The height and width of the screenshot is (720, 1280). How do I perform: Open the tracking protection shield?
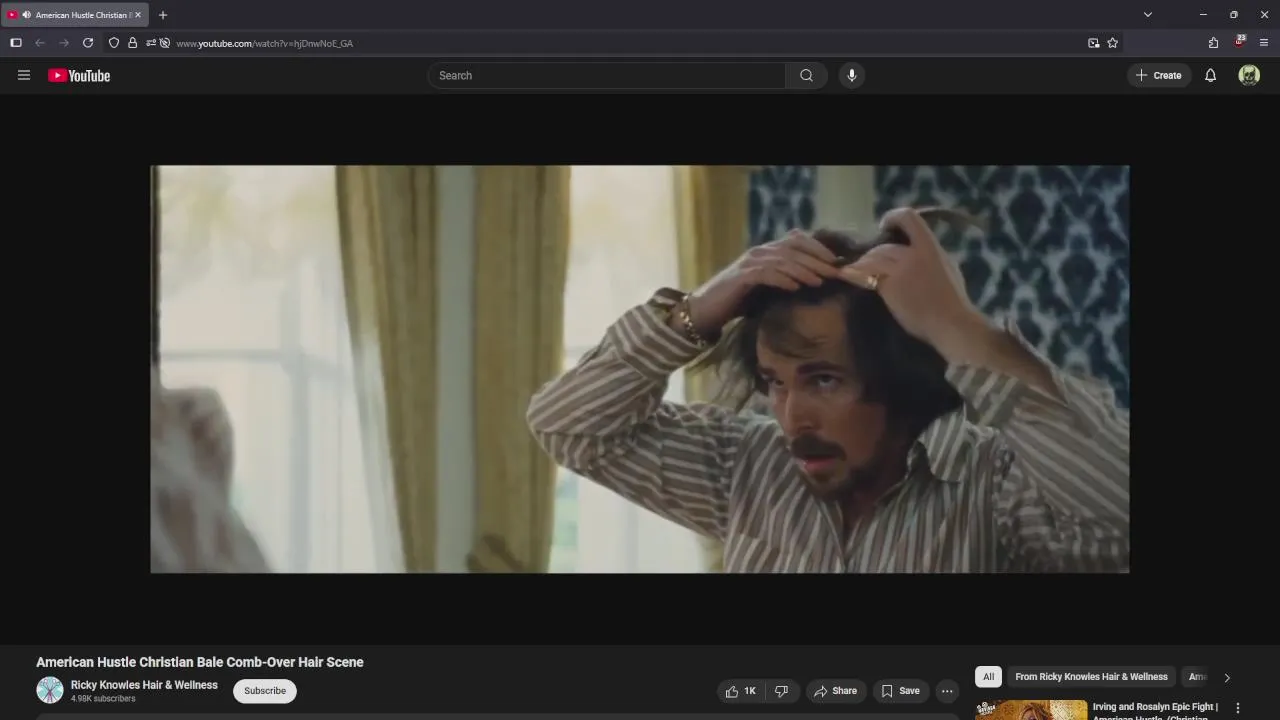click(x=114, y=43)
